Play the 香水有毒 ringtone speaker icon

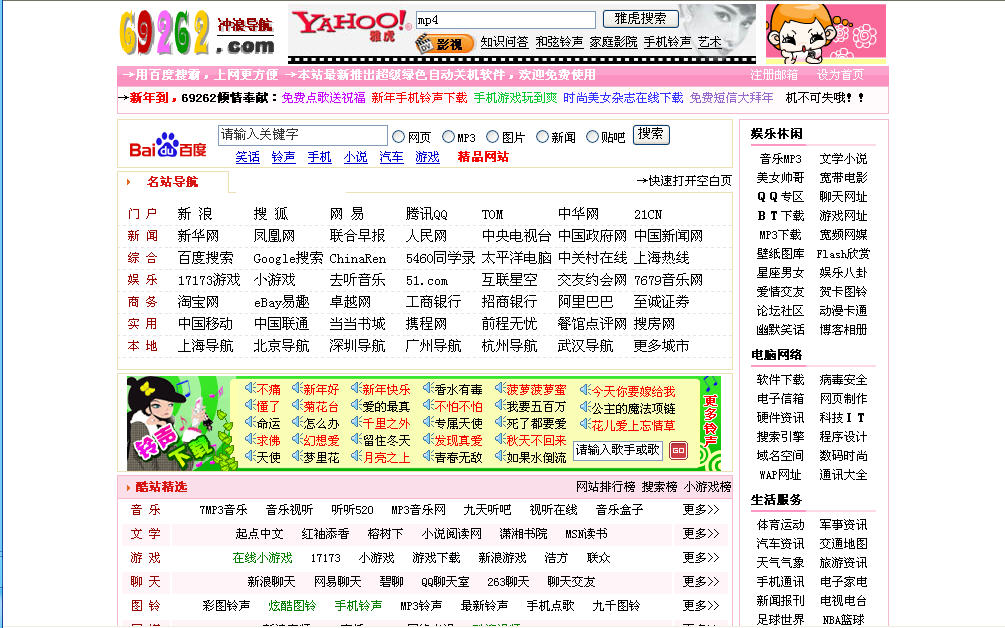click(x=429, y=388)
